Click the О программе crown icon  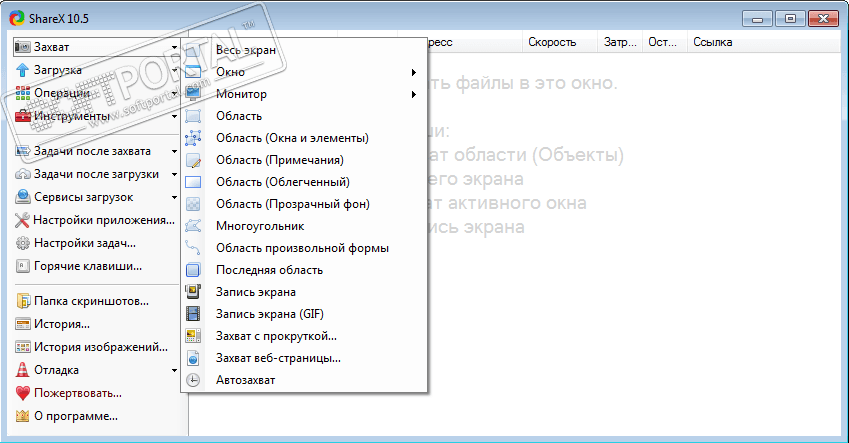point(22,416)
